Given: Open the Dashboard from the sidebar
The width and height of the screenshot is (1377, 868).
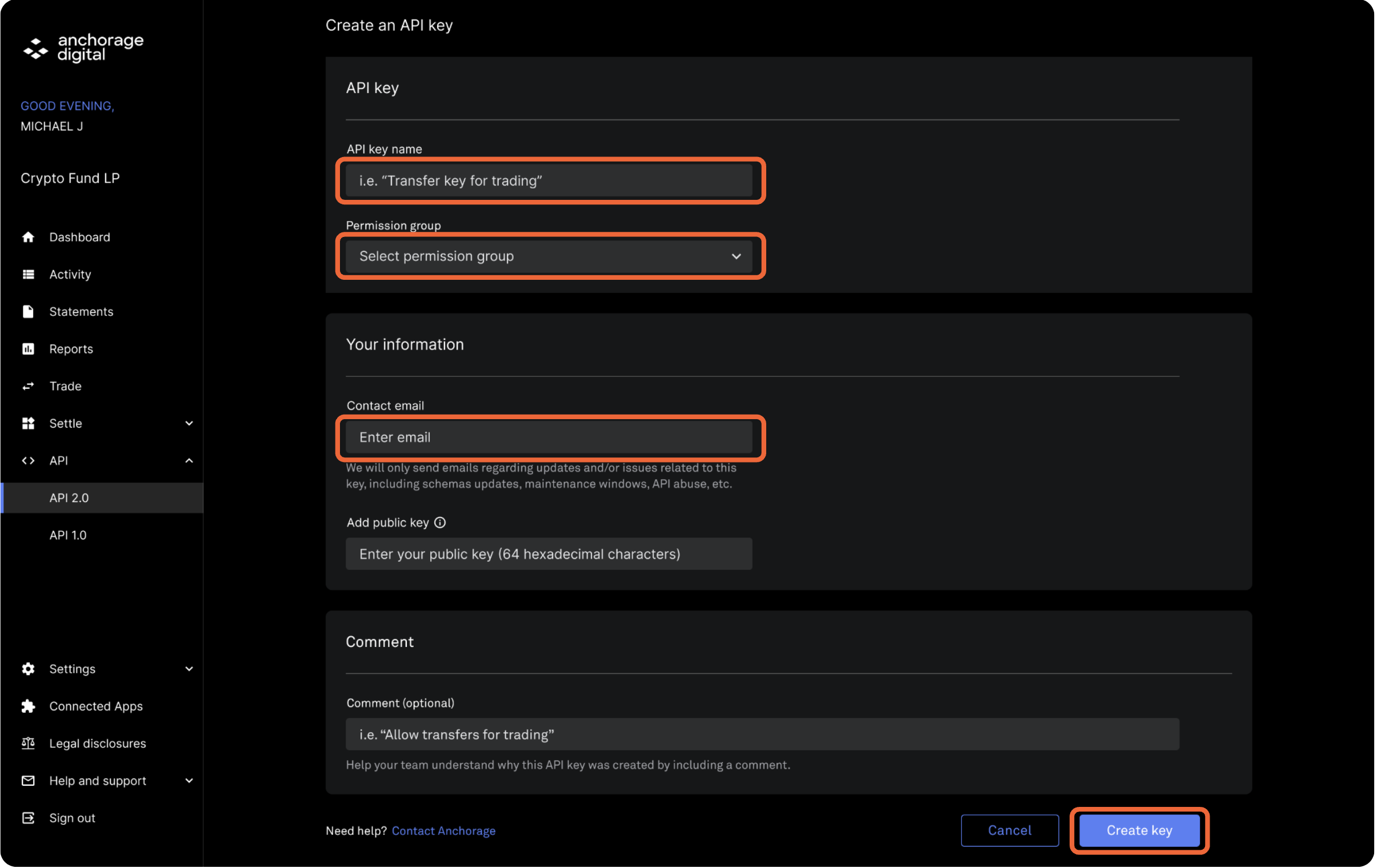Looking at the screenshot, I should 29,236.
